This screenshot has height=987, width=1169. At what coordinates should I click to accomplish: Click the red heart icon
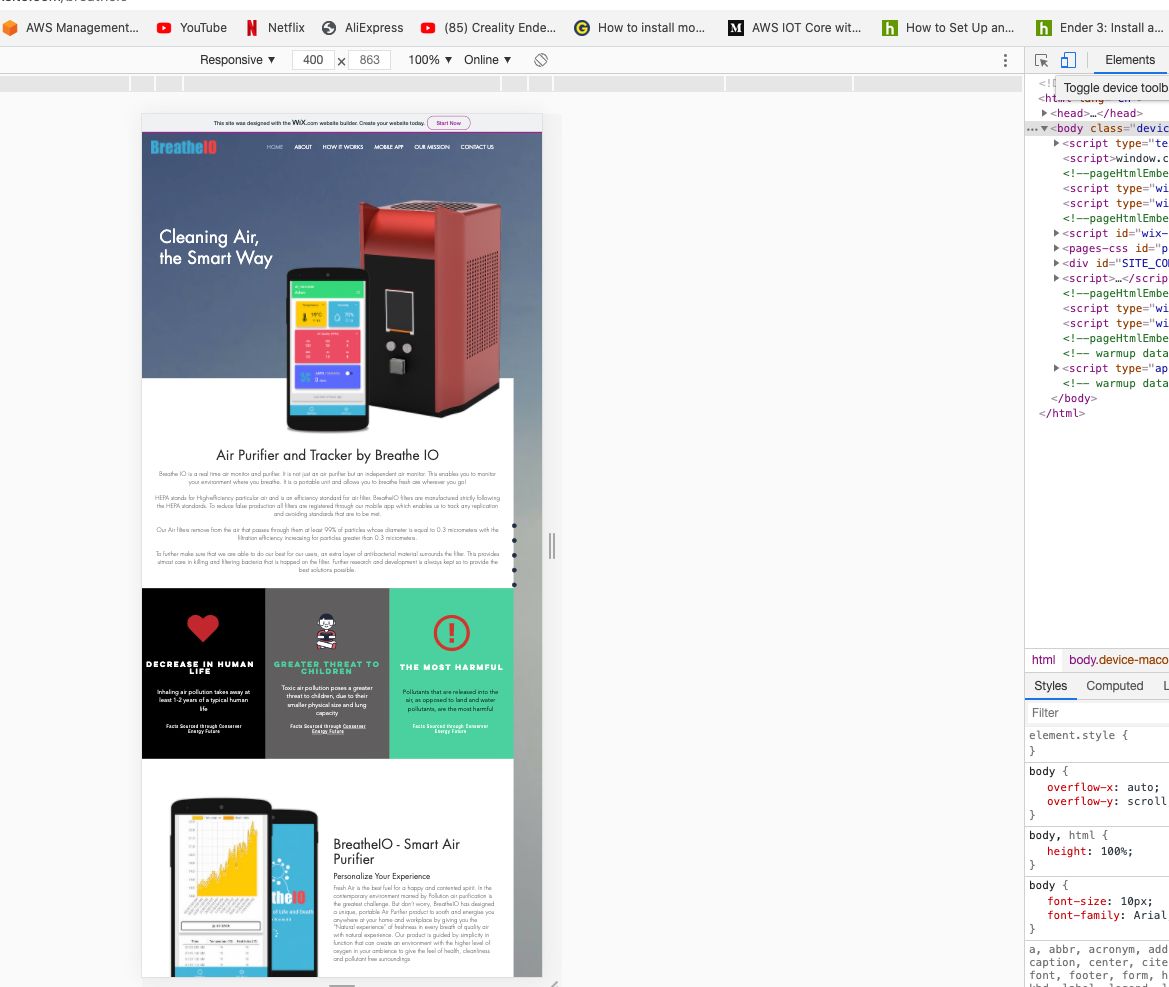click(203, 628)
